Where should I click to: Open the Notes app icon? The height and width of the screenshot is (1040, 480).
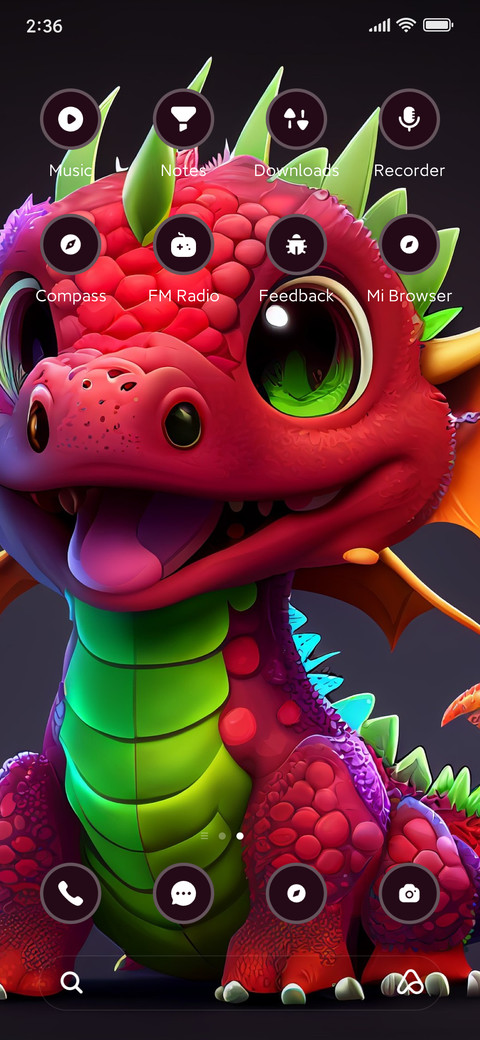point(184,119)
